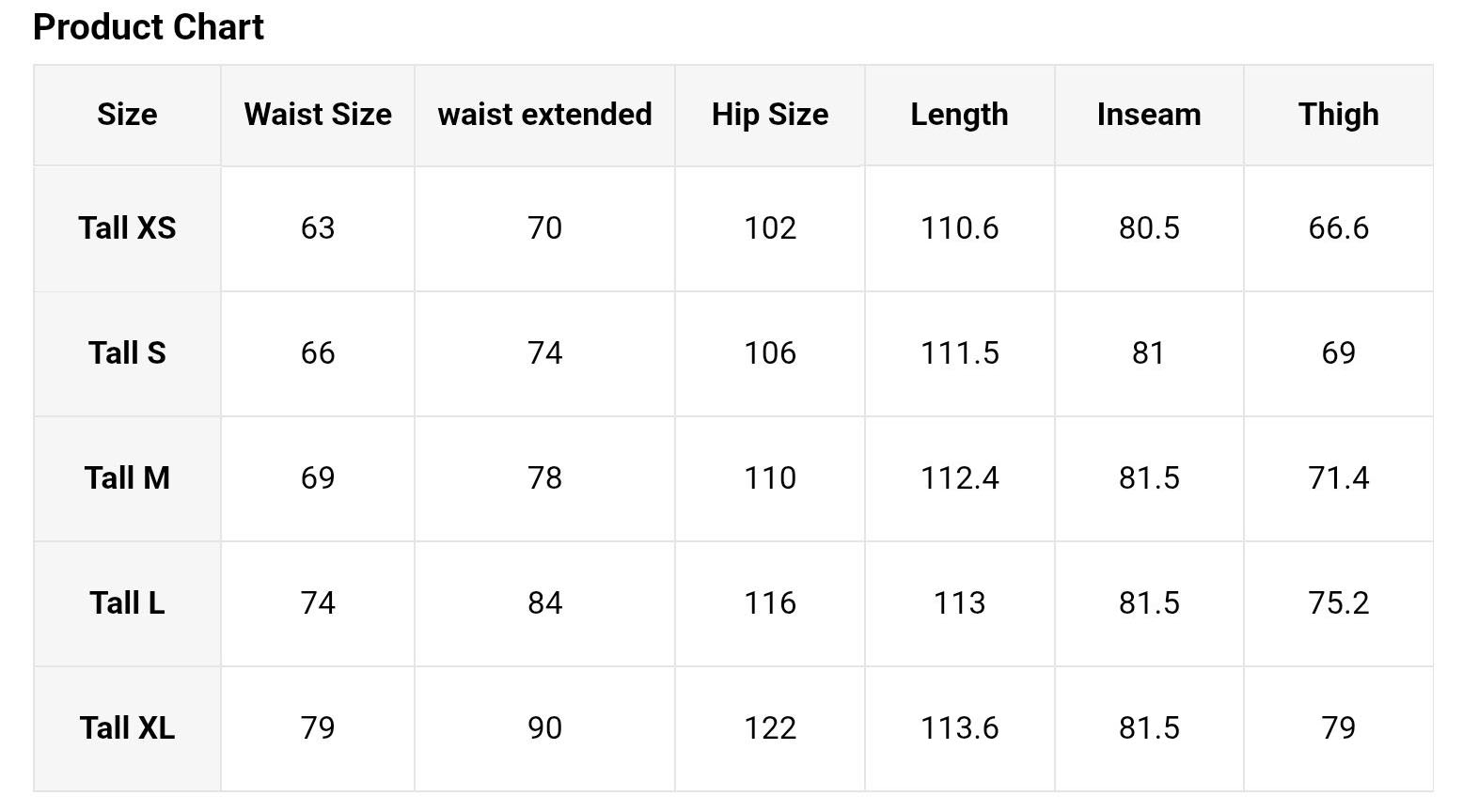Select the Tall XL row label
Image resolution: width=1463 pixels, height=812 pixels.
click(x=127, y=728)
